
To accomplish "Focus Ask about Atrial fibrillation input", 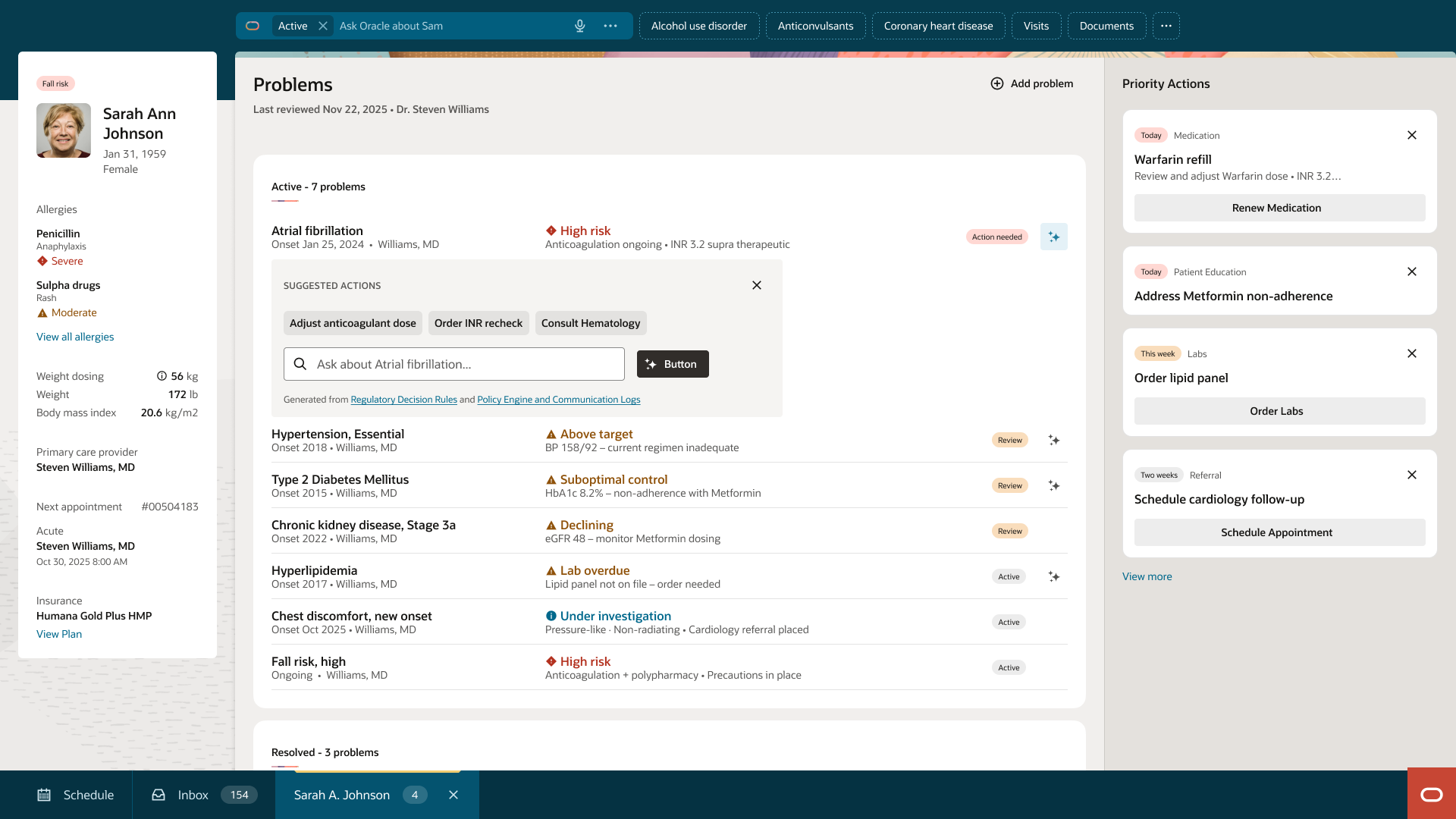I will (453, 364).
